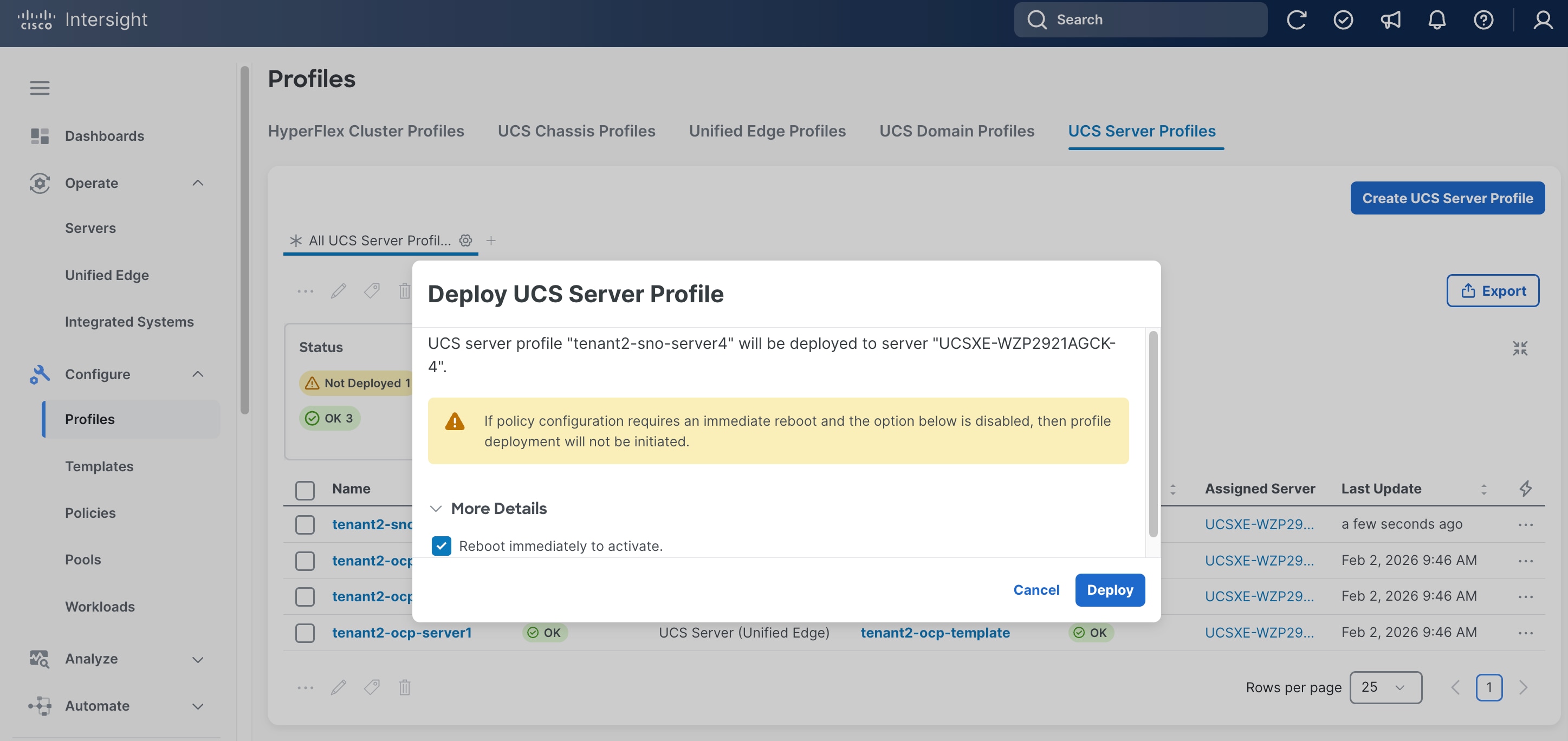This screenshot has height=741, width=1568.
Task: Uncheck Reboot immediately to activate checkbox
Action: coord(441,545)
